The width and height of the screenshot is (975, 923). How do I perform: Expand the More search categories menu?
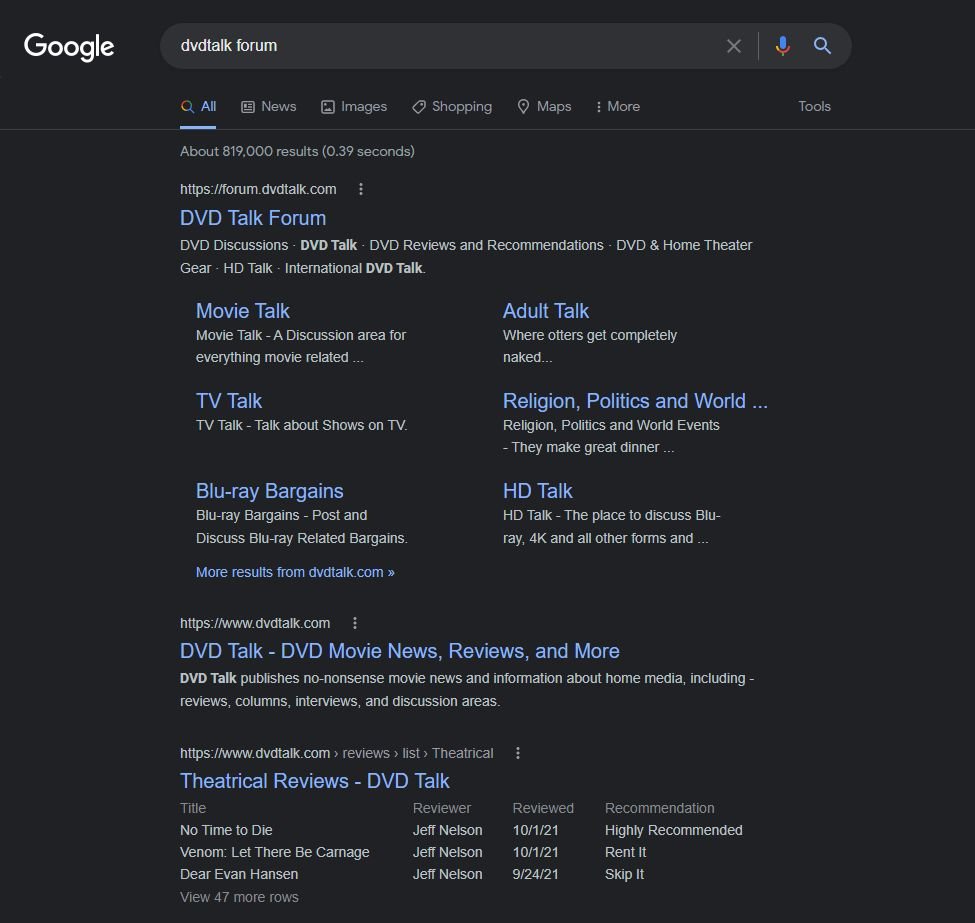coord(617,106)
